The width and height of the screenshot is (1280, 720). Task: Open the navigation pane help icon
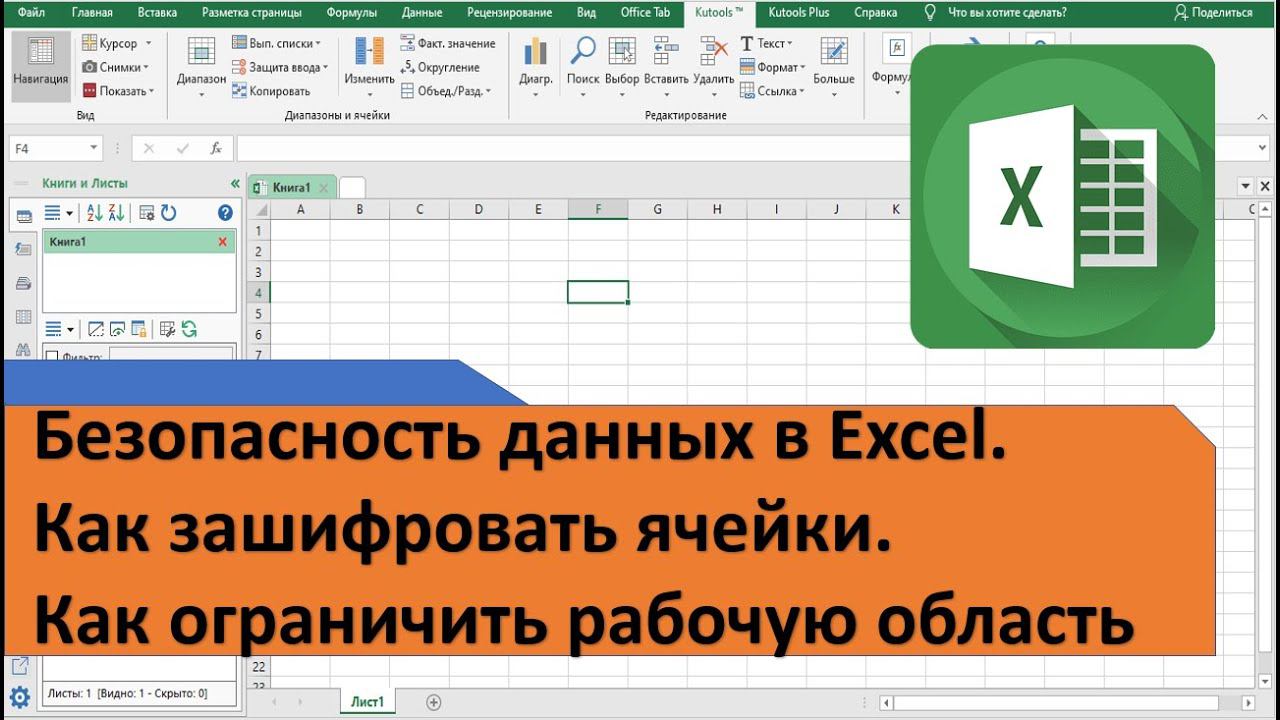[x=225, y=213]
